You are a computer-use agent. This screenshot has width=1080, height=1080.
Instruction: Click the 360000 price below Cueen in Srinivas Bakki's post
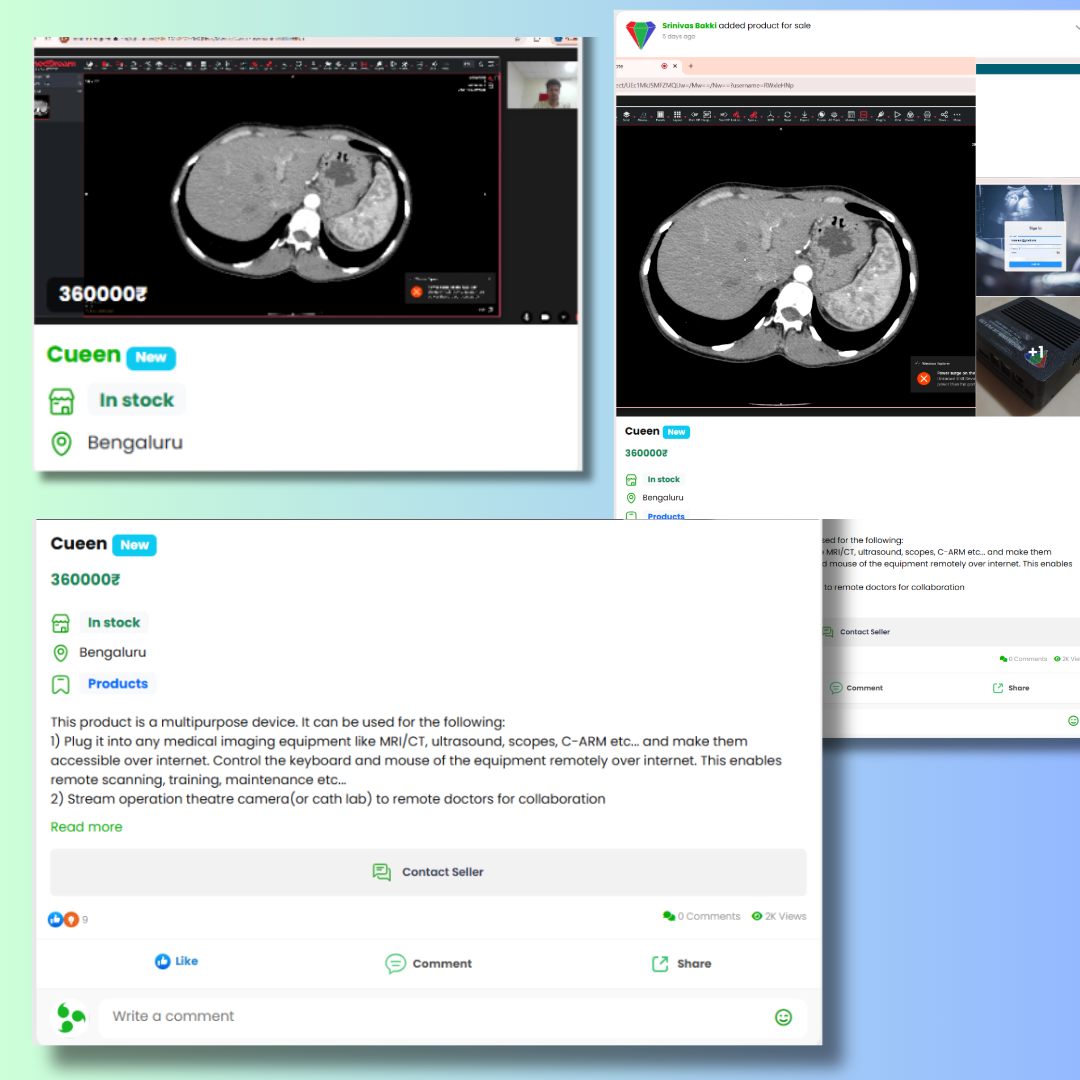(x=646, y=453)
